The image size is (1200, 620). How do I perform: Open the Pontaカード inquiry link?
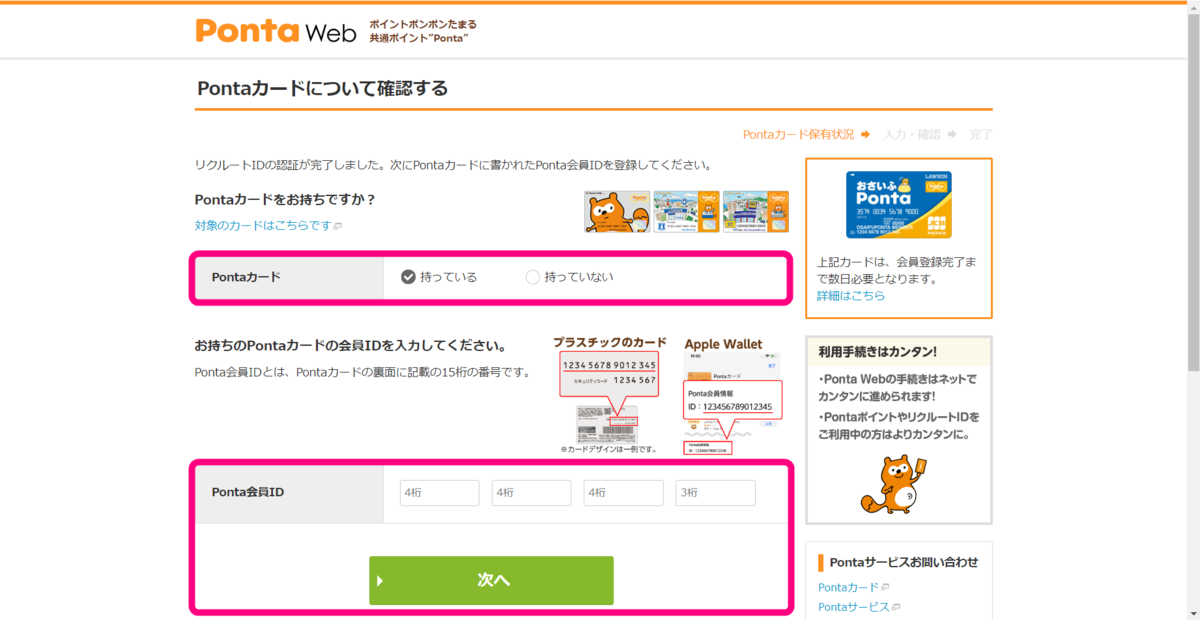pos(849,587)
